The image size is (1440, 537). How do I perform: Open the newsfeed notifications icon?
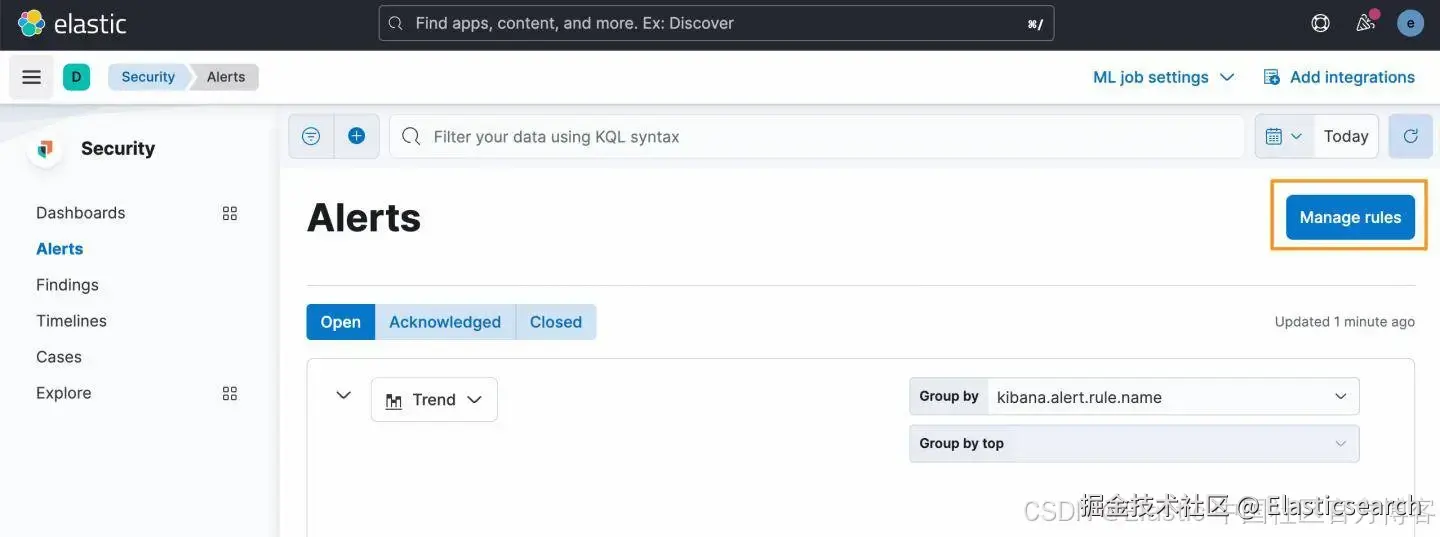click(1365, 23)
